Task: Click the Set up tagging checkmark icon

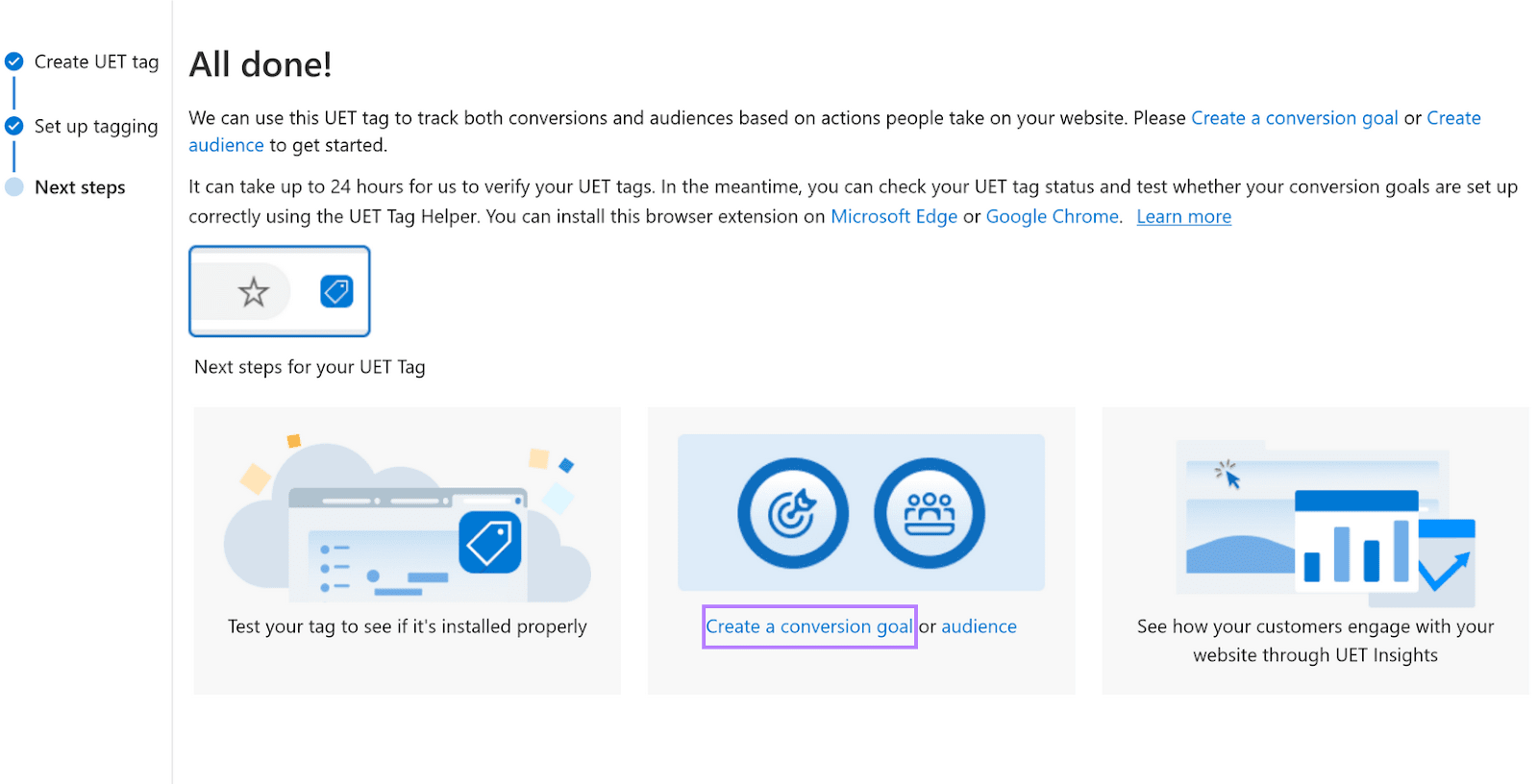Action: [14, 126]
